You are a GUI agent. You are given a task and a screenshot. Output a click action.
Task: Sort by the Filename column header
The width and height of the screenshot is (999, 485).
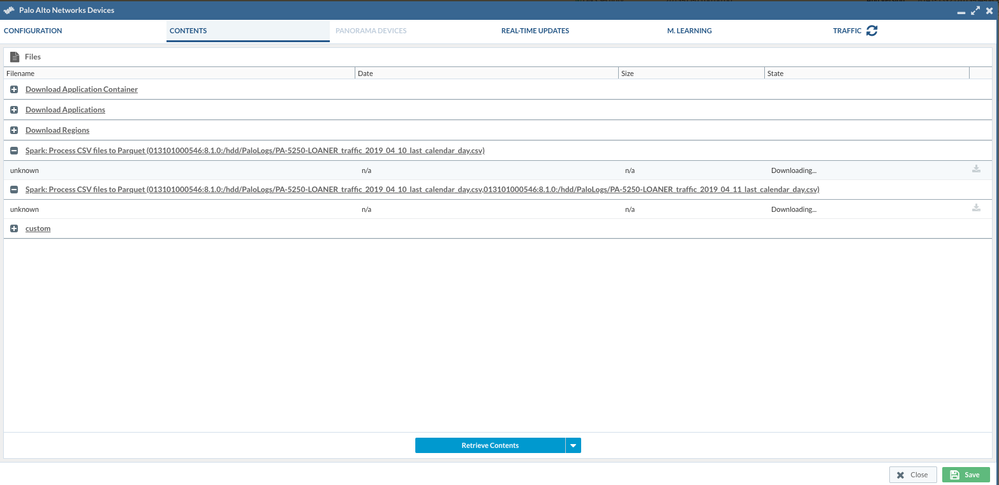pos(21,74)
